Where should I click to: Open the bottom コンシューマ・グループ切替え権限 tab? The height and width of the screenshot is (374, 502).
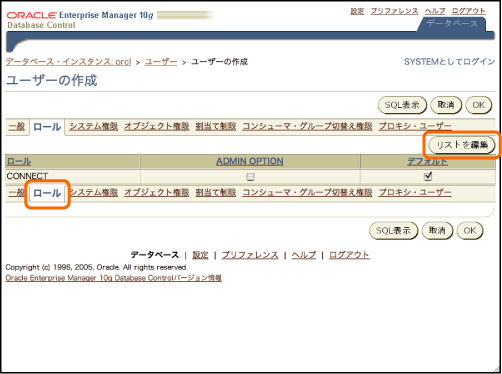click(307, 192)
